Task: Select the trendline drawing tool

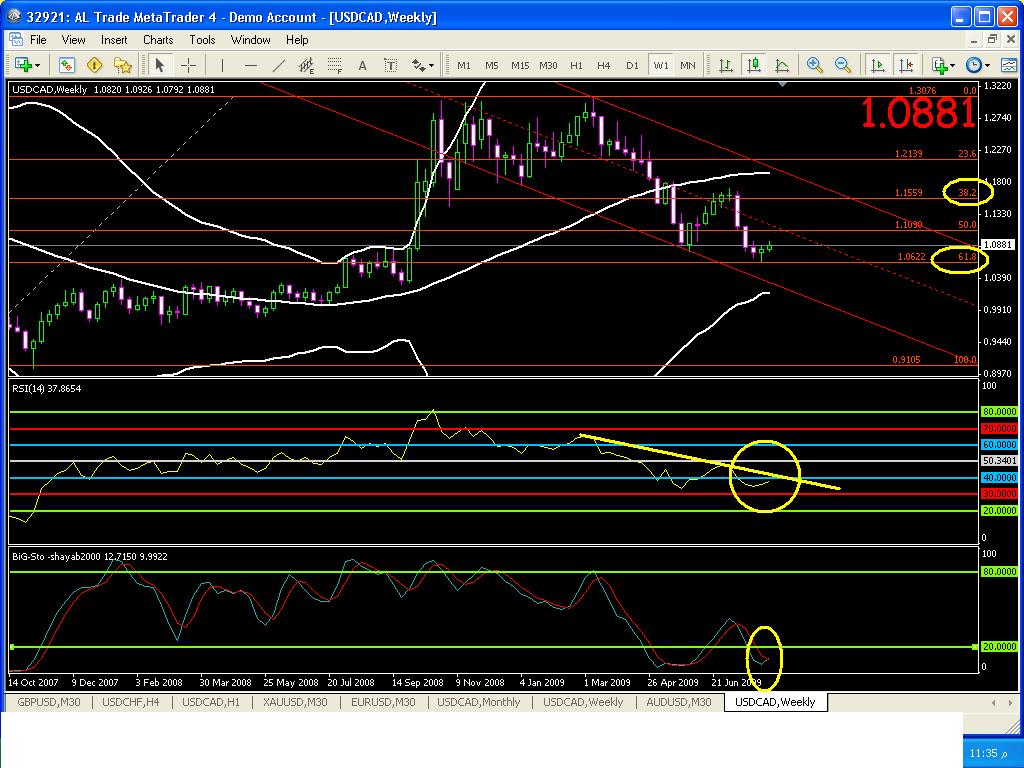Action: point(279,65)
